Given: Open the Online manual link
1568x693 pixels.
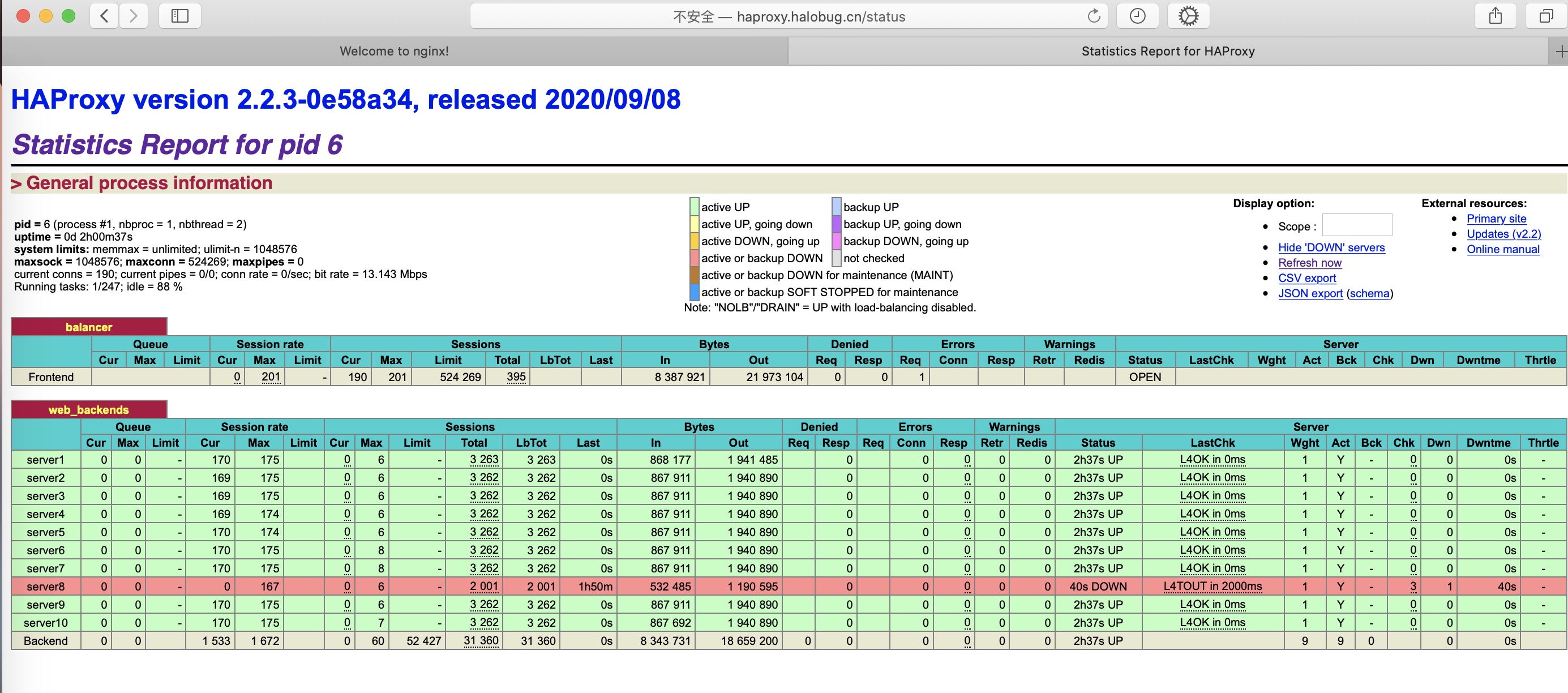Looking at the screenshot, I should [x=1503, y=249].
